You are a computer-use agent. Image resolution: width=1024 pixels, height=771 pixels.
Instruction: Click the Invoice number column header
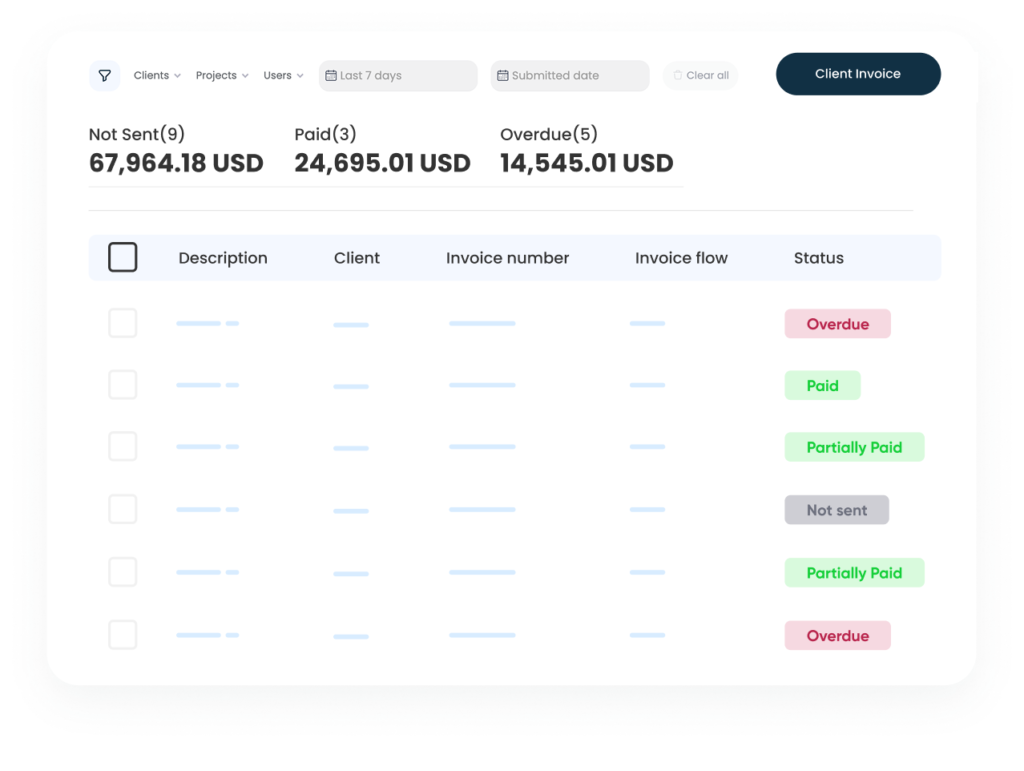click(x=507, y=258)
